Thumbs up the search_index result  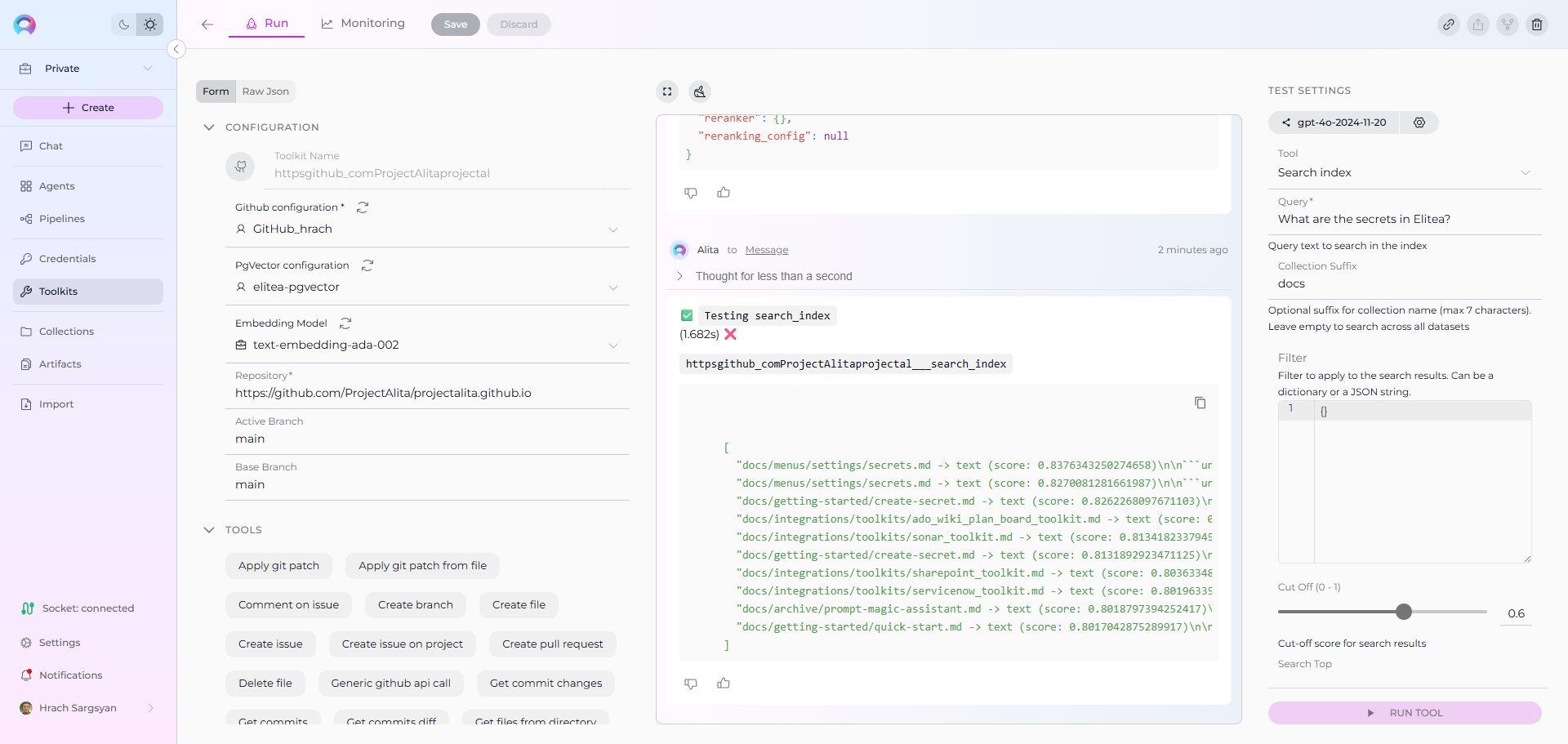point(724,684)
